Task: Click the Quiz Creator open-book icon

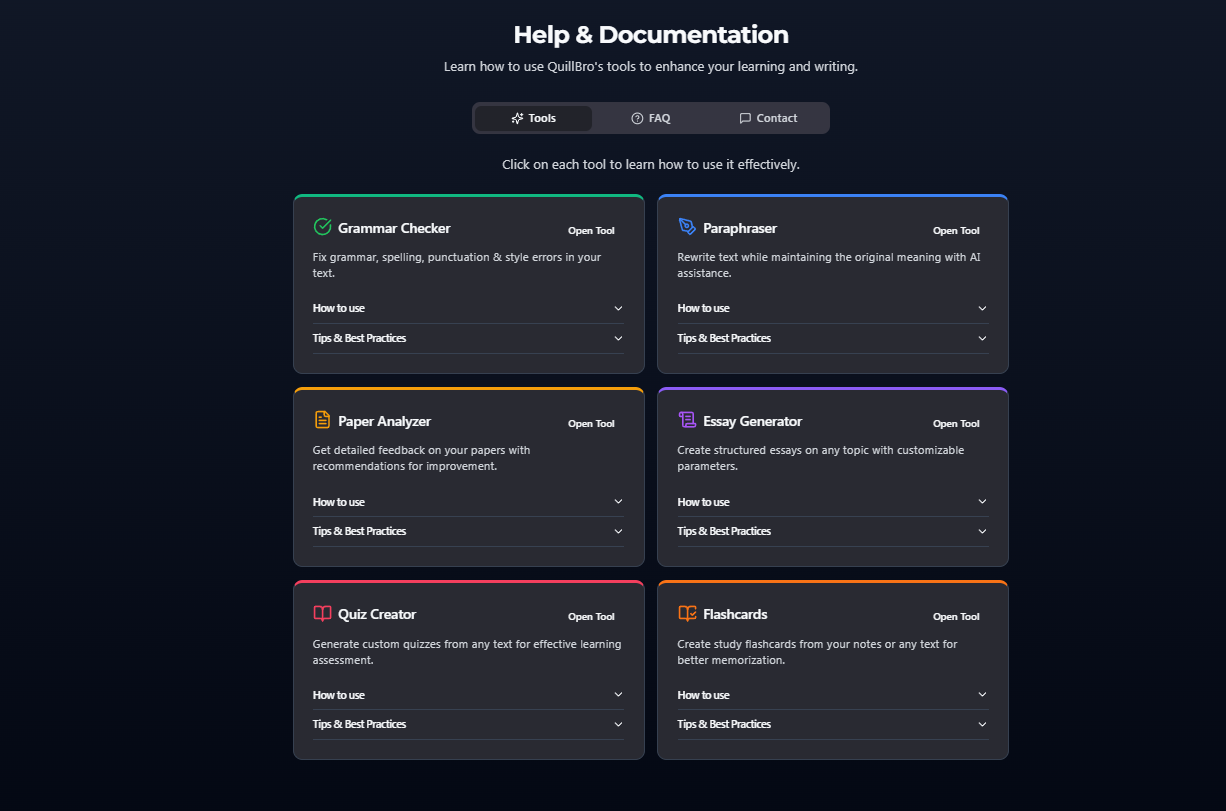Action: (322, 613)
